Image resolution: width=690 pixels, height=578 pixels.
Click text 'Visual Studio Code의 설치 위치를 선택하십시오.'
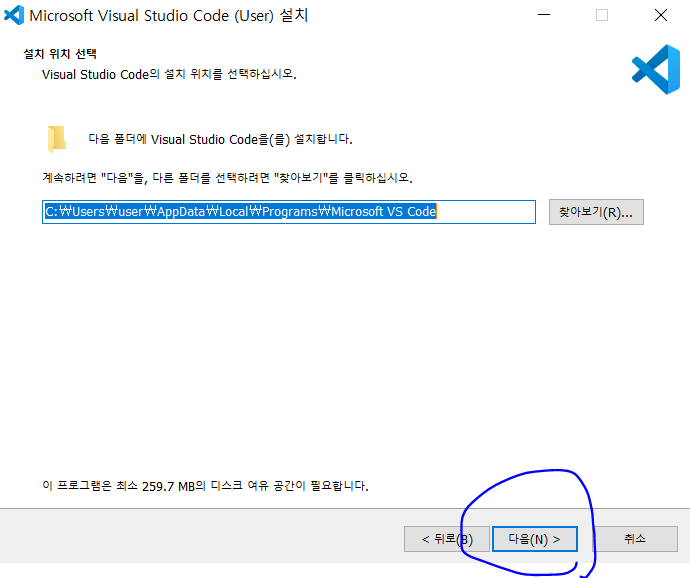(x=169, y=74)
